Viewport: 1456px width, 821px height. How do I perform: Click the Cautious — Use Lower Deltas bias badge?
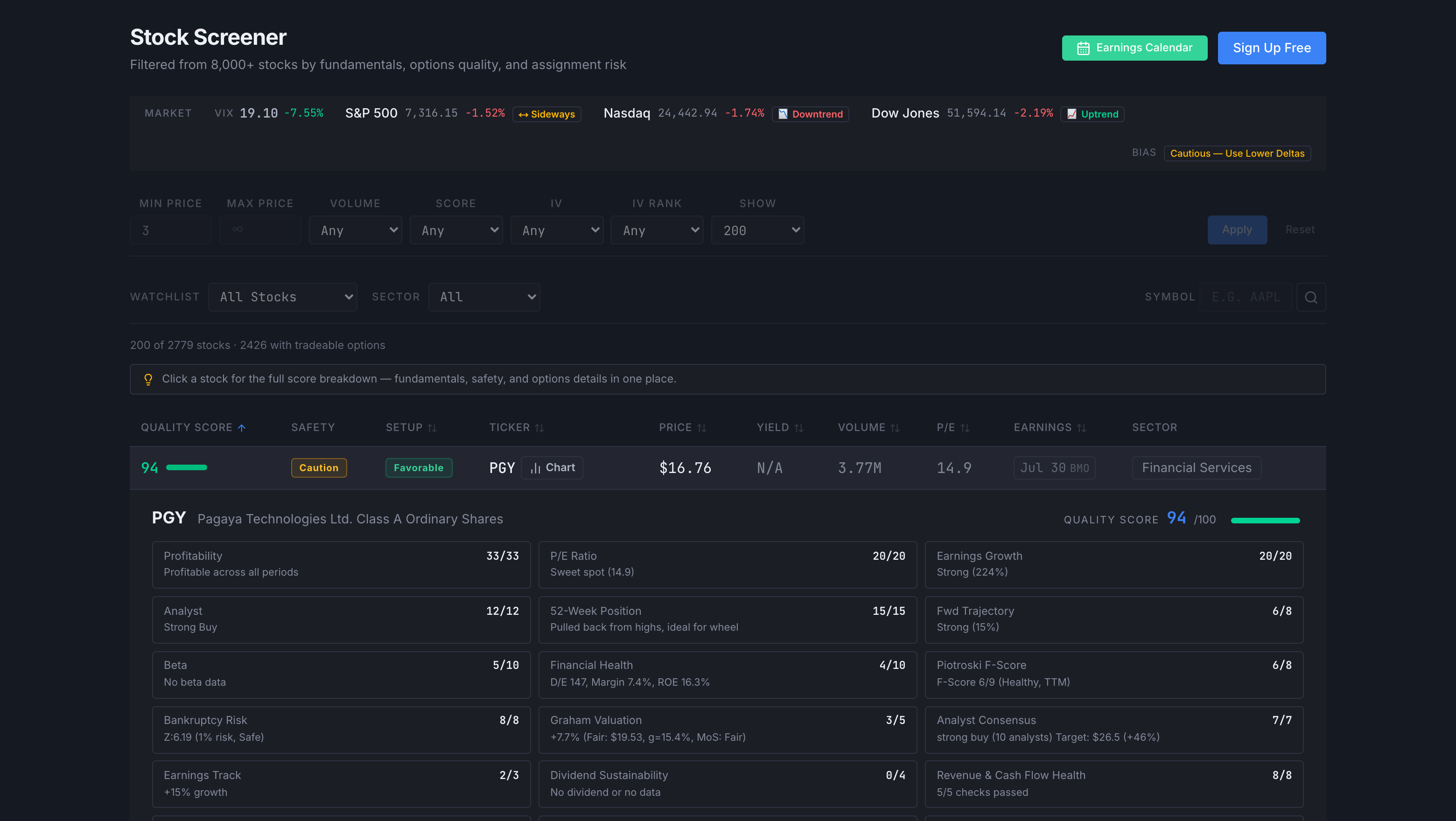tap(1237, 153)
